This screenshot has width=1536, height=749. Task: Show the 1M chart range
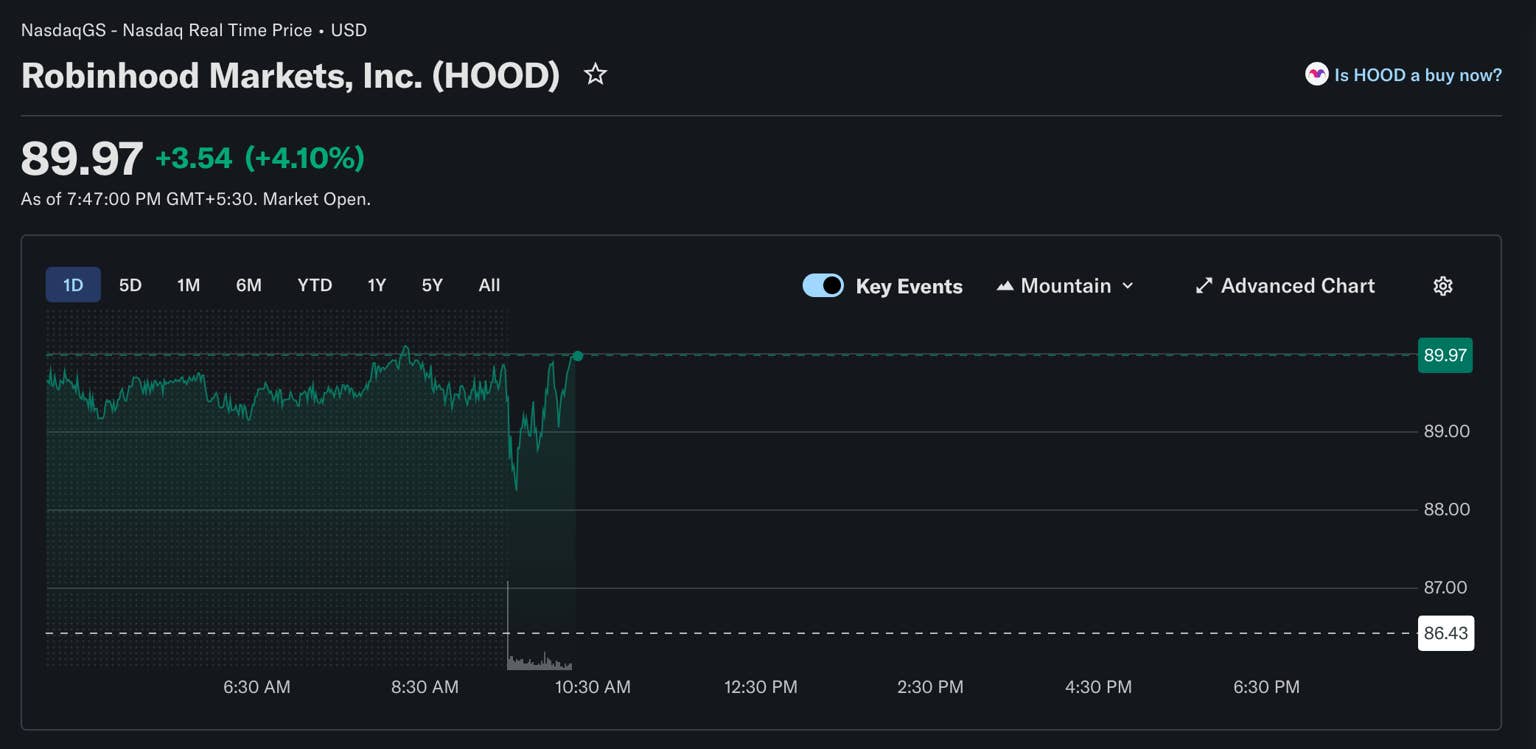pyautogui.click(x=188, y=285)
